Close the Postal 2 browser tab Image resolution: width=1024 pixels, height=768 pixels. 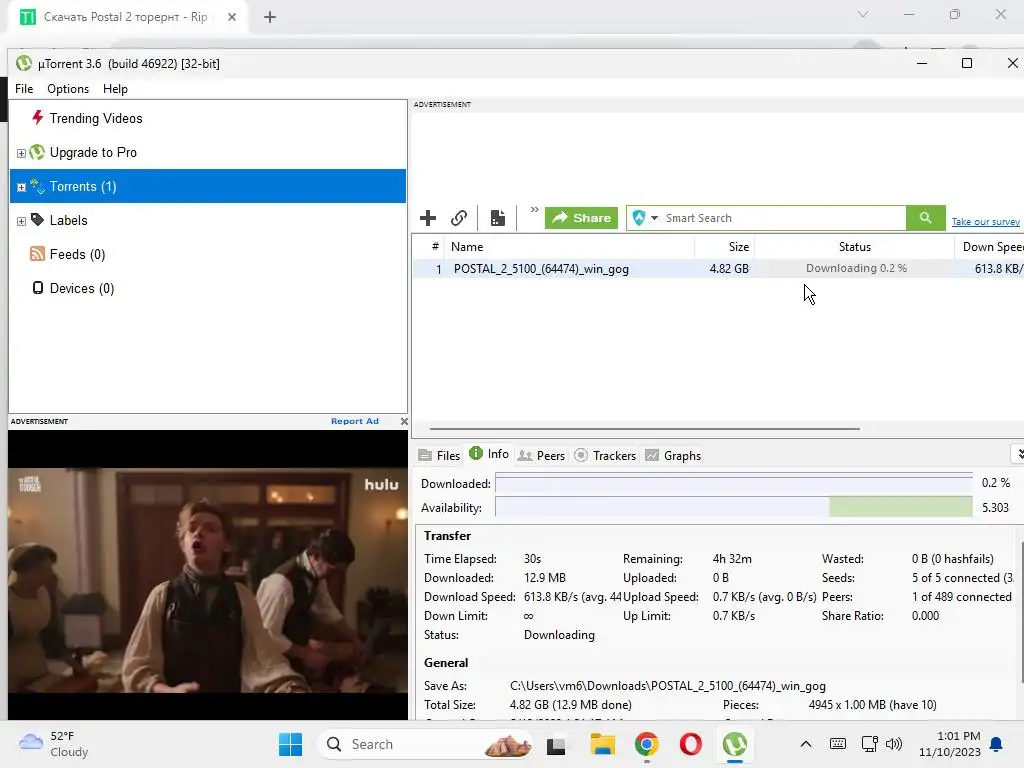click(x=232, y=17)
